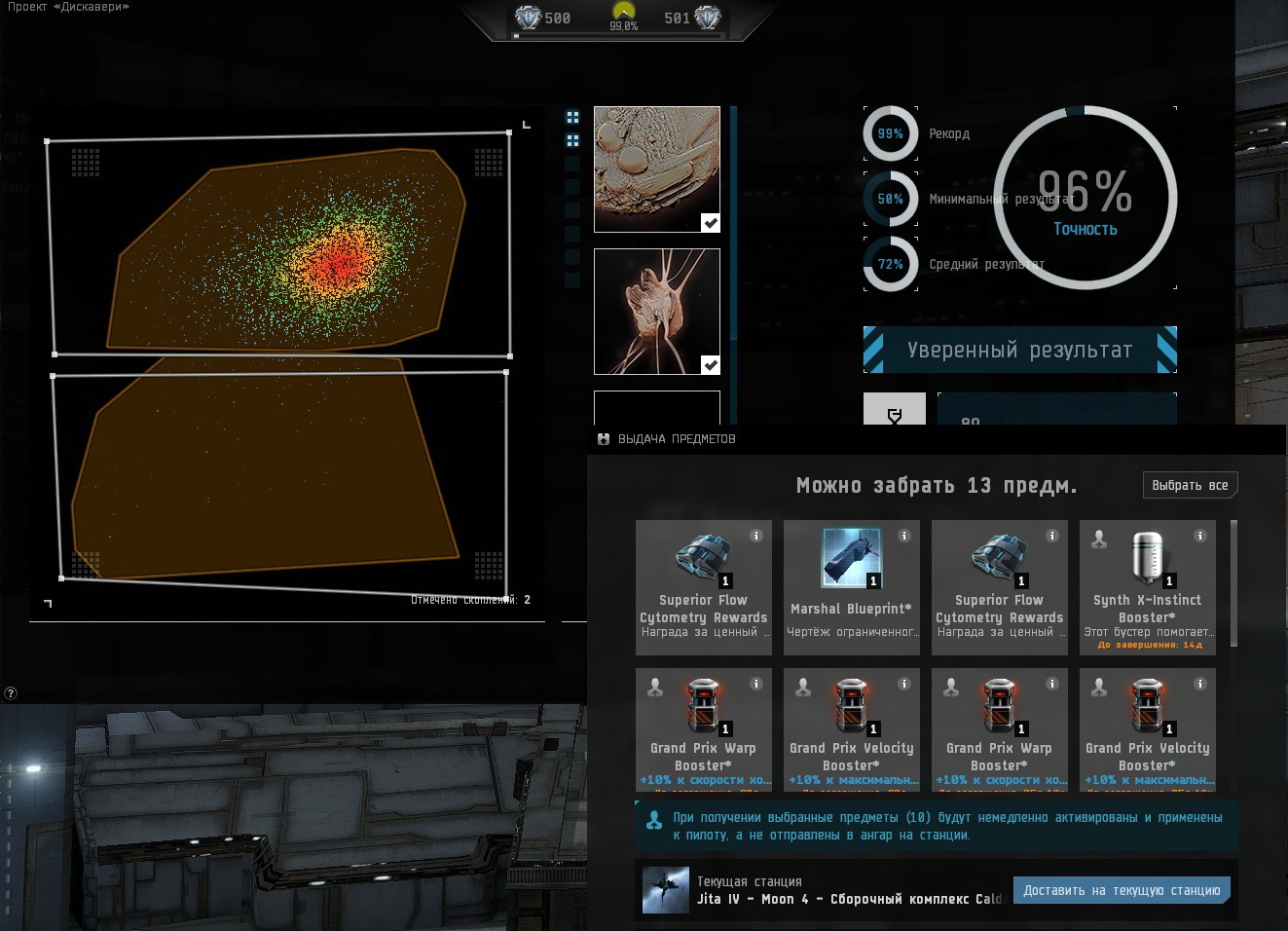Click the 'Минимальный результат' label
The height and width of the screenshot is (931, 1288).
(1002, 199)
